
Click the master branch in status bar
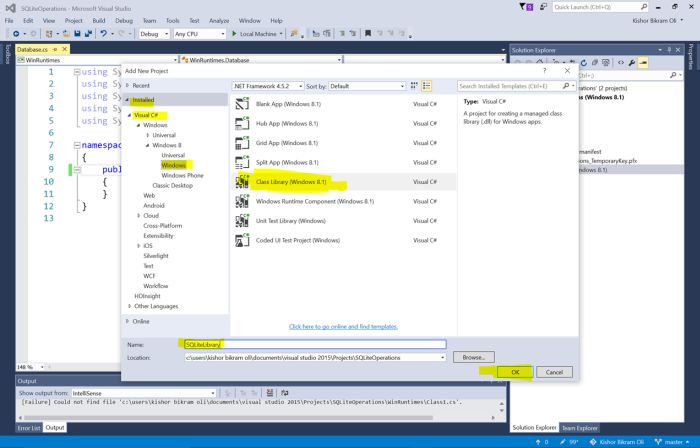click(x=673, y=442)
